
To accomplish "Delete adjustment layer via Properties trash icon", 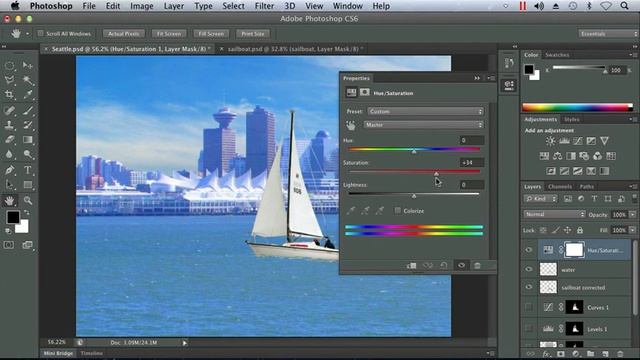I will [477, 266].
